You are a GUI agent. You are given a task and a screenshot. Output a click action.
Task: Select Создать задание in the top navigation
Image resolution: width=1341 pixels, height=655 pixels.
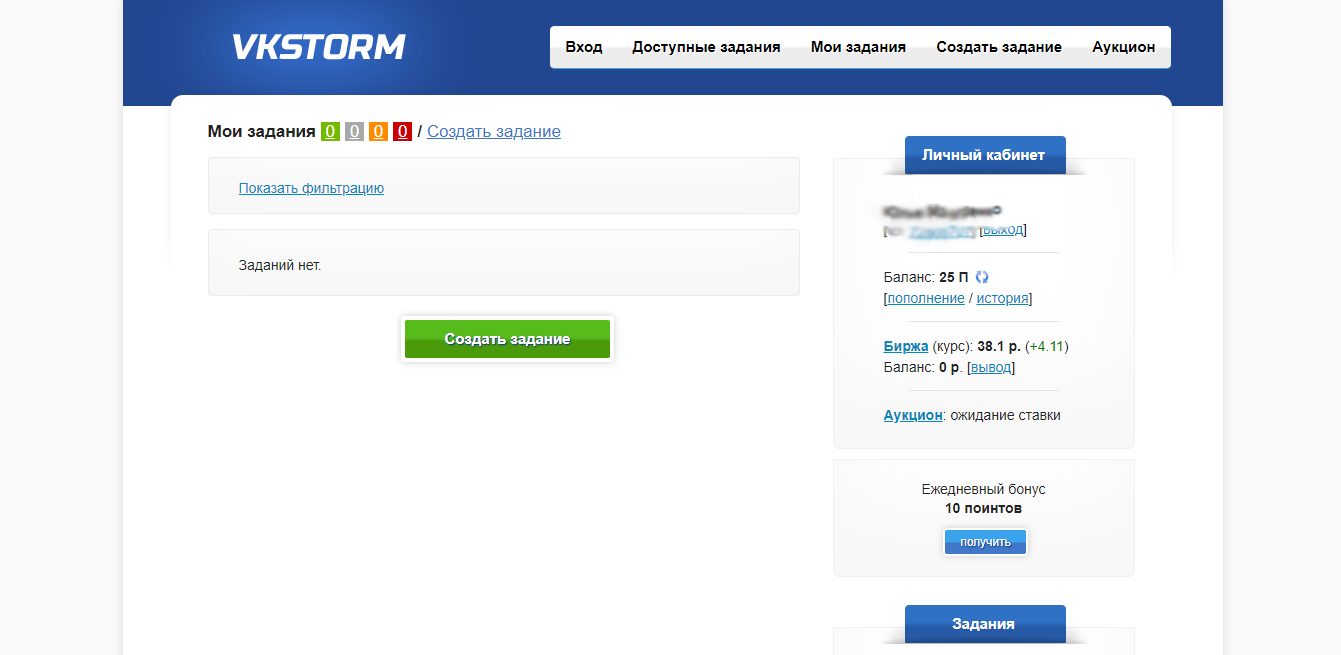tap(999, 46)
